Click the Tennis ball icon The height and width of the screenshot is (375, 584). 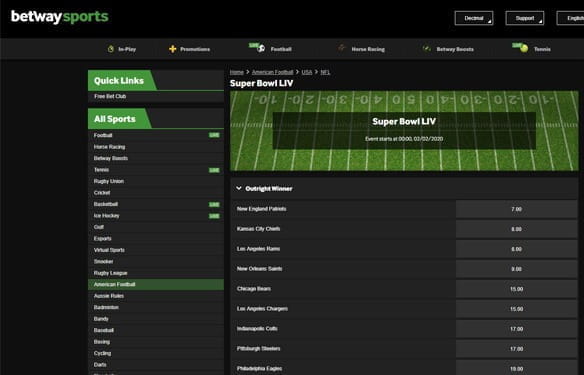click(x=524, y=48)
